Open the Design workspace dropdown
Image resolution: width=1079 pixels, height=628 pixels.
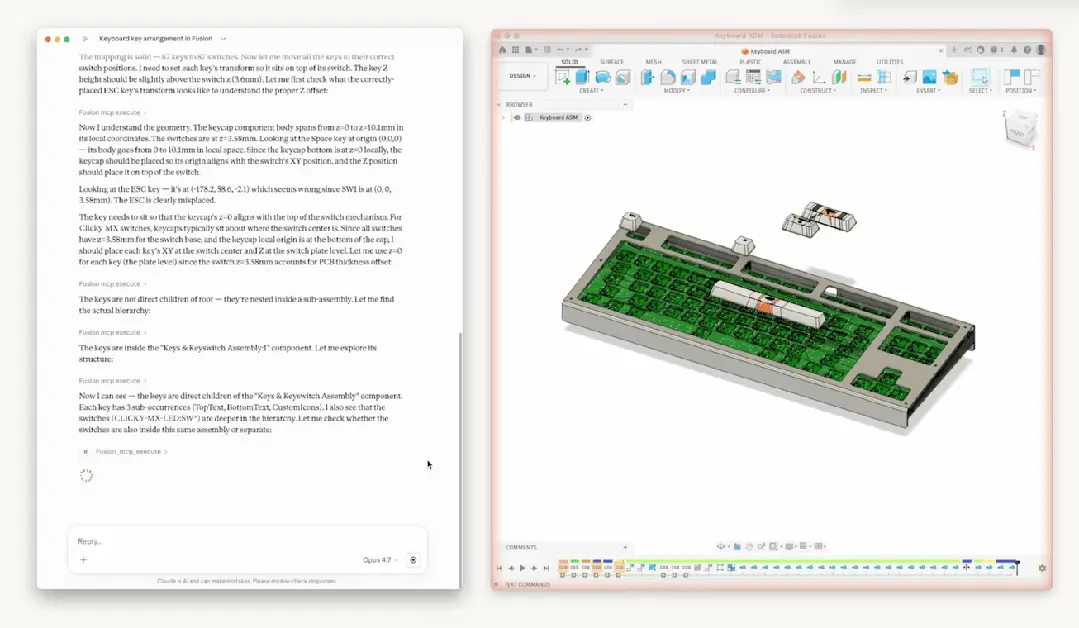pyautogui.click(x=522, y=76)
